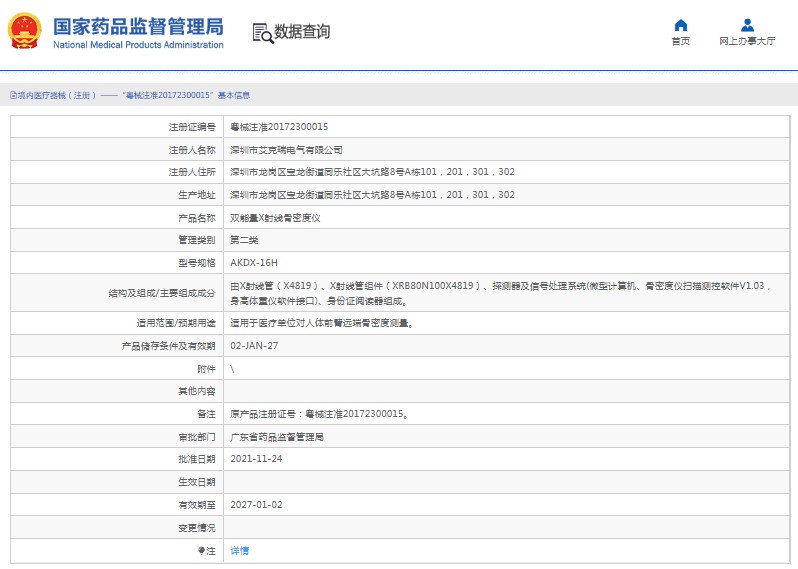Screen dimensions: 798x569
Task: Click the data query magnifier icon
Action: [x=263, y=33]
